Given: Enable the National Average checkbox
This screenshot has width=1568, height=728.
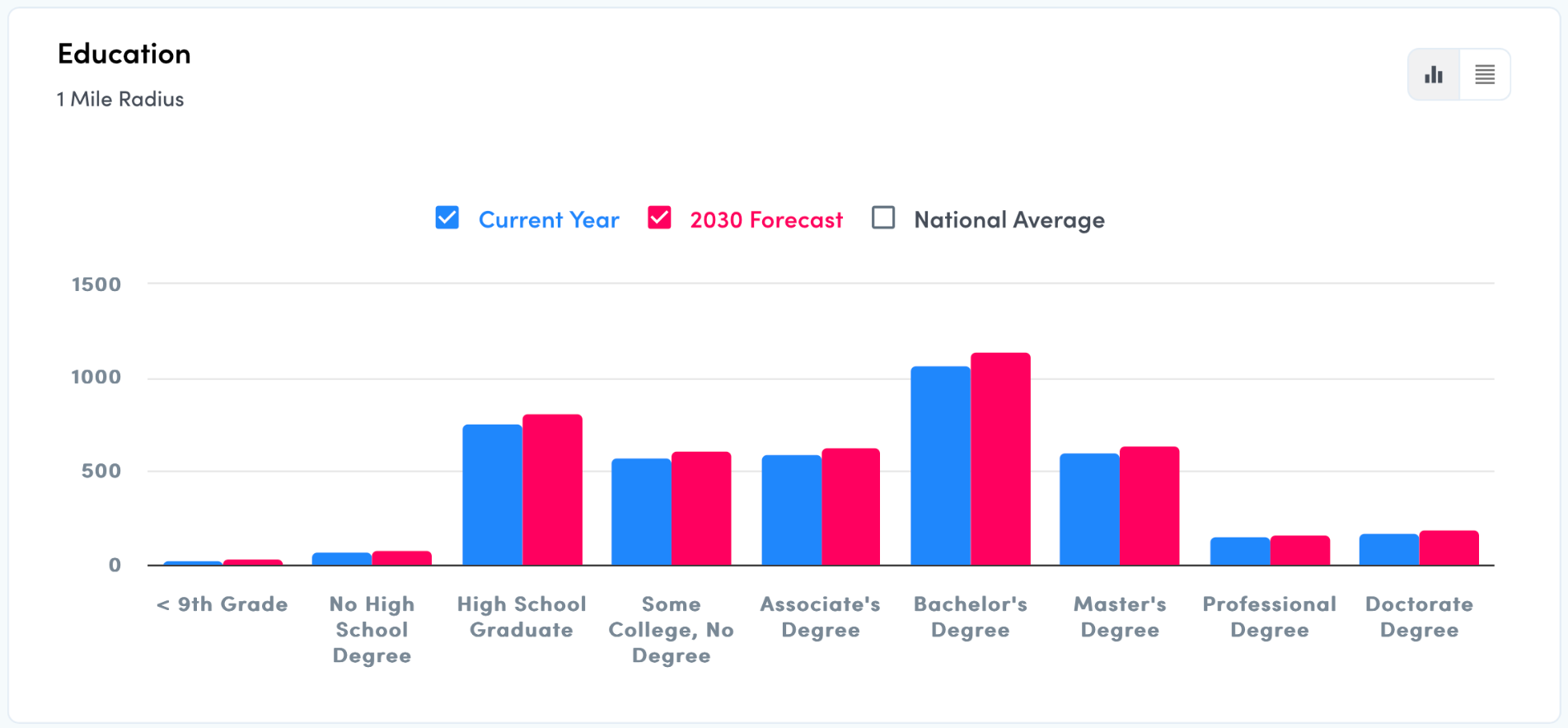Looking at the screenshot, I should pos(883,218).
